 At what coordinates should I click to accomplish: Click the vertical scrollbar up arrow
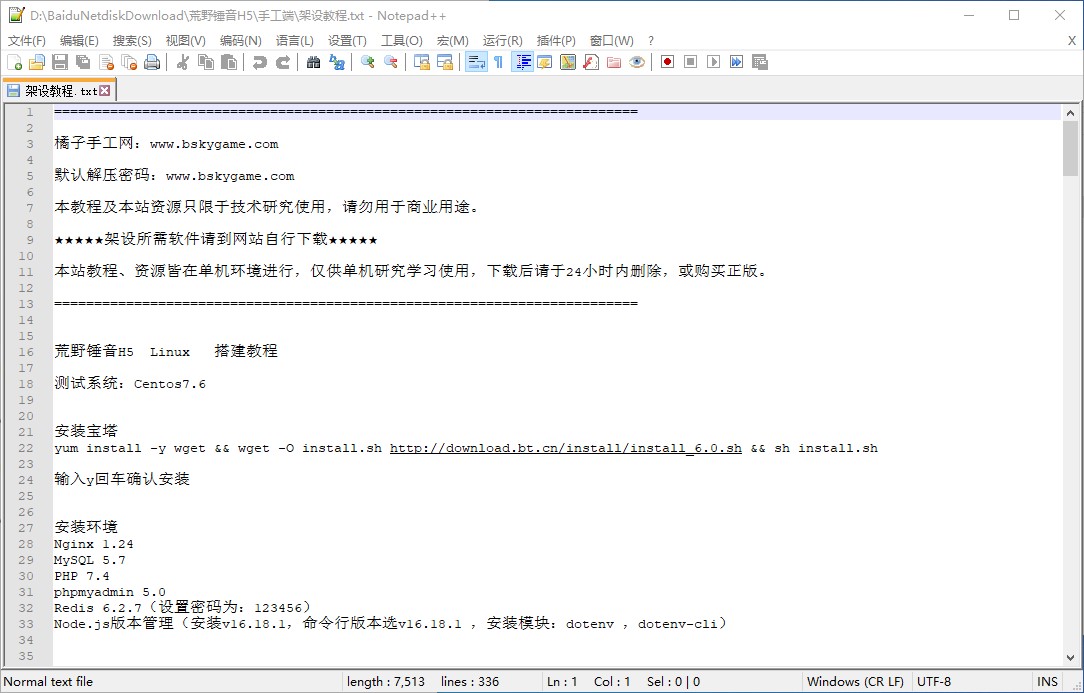[x=1070, y=113]
